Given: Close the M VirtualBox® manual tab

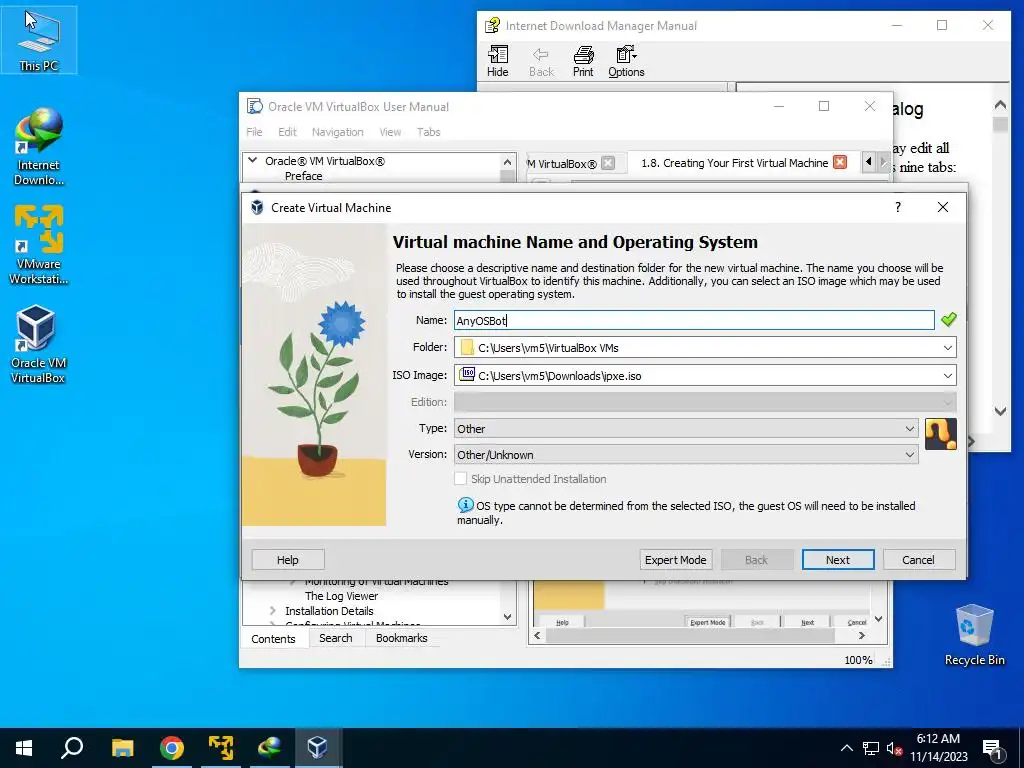Looking at the screenshot, I should coord(608,163).
